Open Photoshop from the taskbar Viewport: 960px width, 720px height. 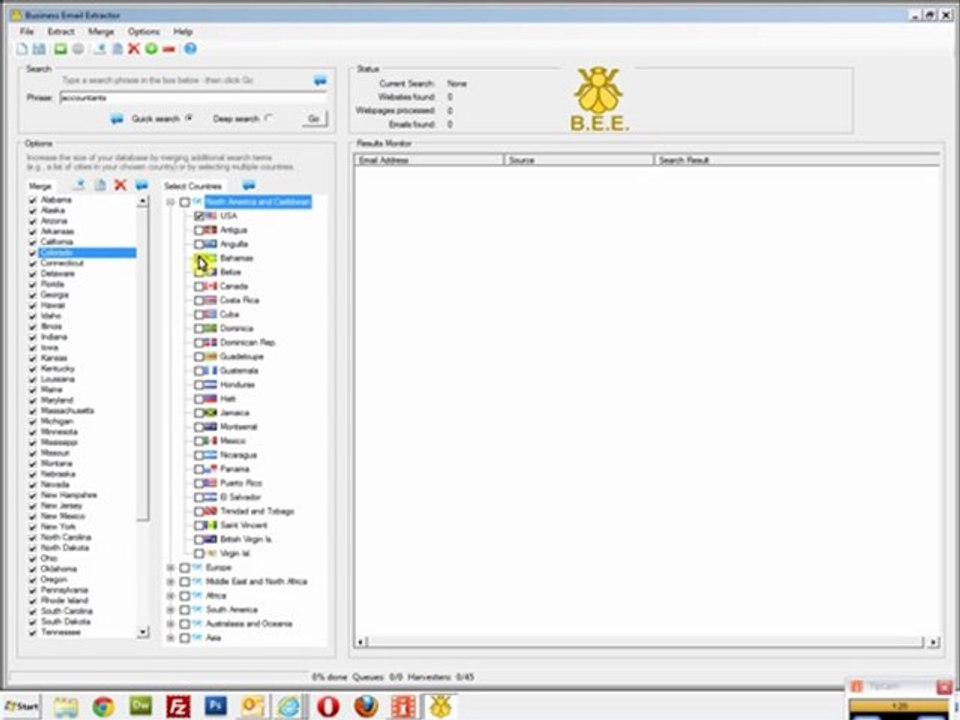tap(215, 707)
